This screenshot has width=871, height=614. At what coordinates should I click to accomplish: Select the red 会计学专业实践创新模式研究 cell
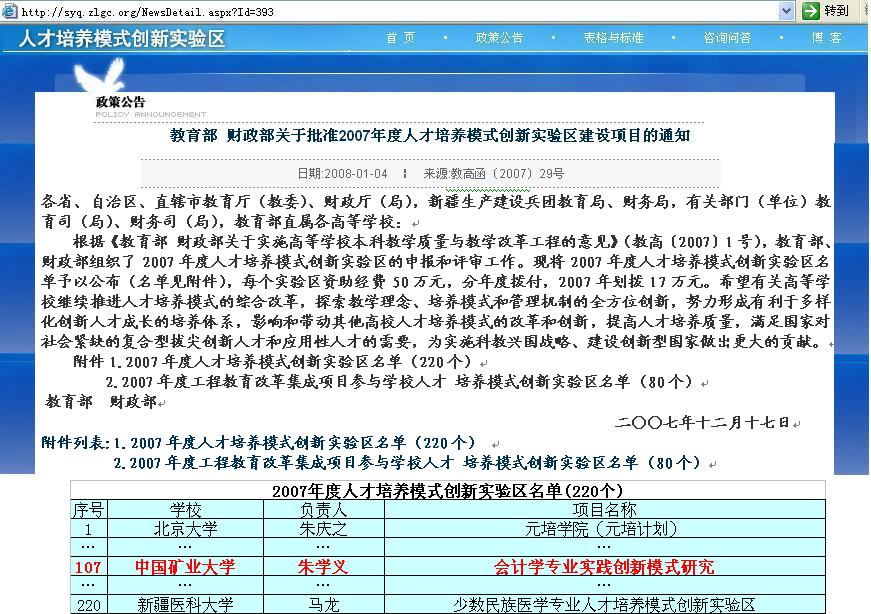coord(604,567)
